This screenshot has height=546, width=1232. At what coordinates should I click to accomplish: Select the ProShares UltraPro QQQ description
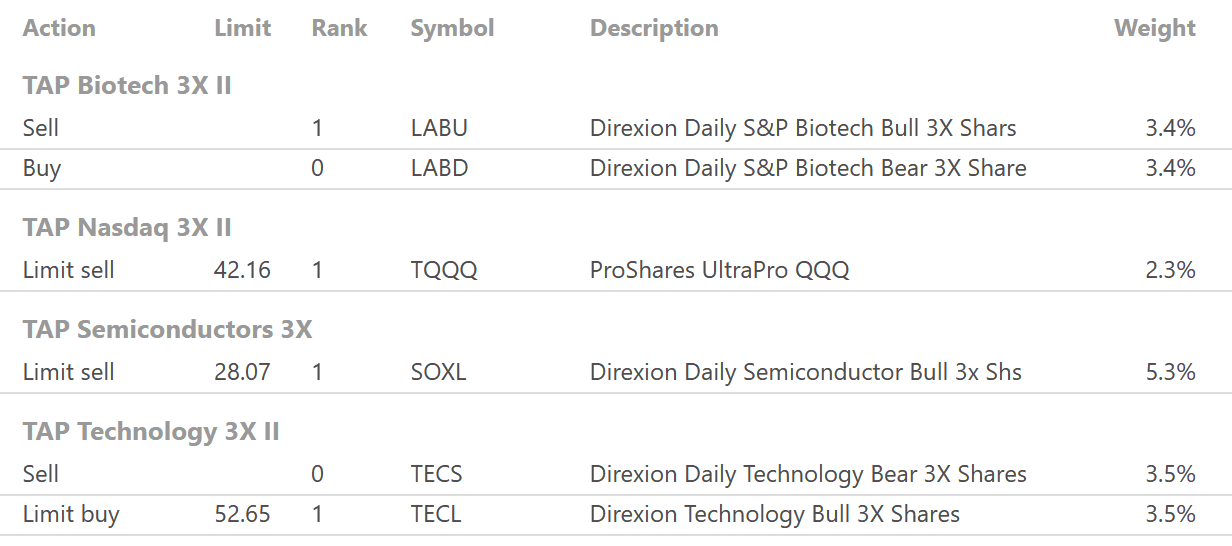[x=719, y=270]
